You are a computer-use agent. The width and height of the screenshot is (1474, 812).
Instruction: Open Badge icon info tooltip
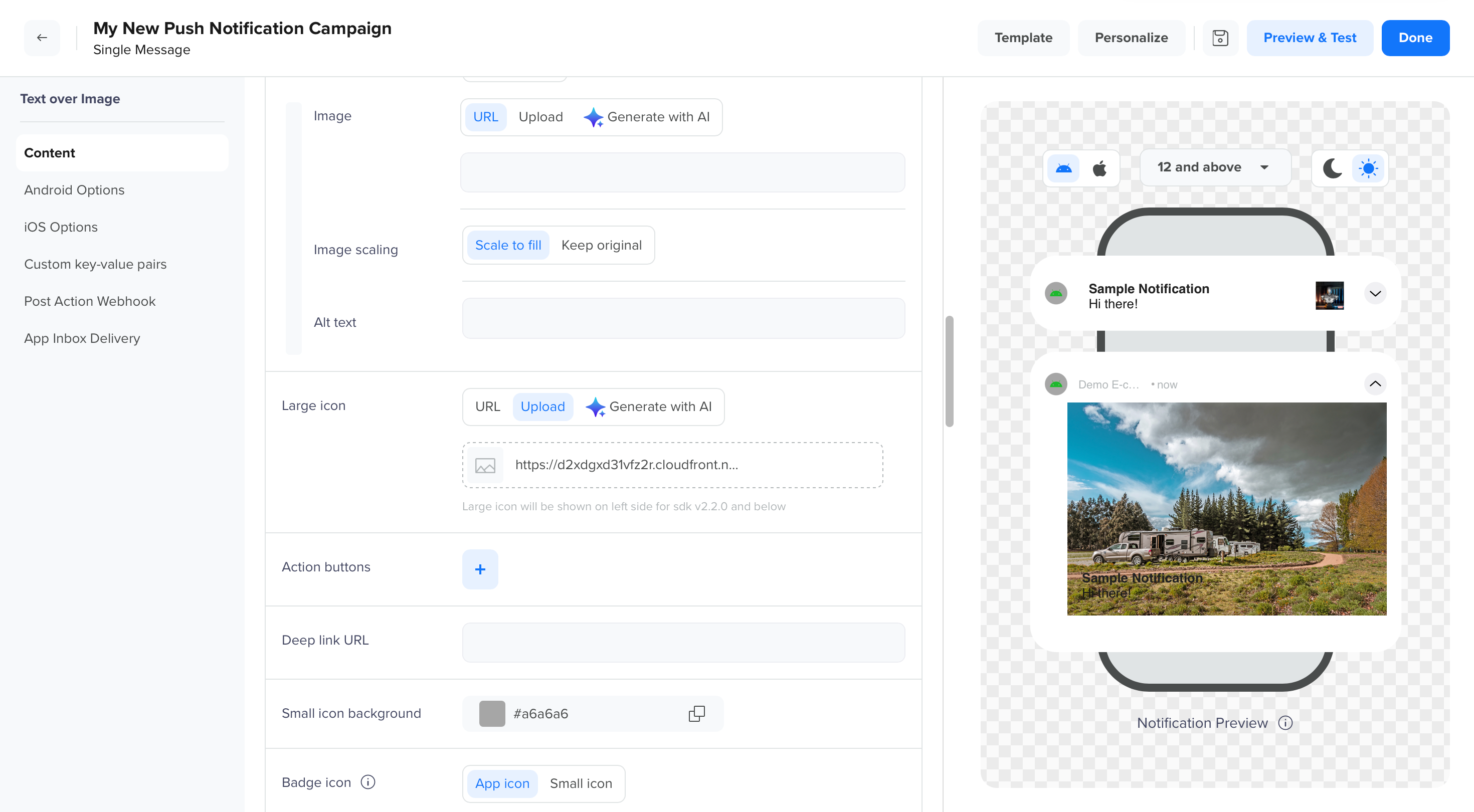click(368, 781)
